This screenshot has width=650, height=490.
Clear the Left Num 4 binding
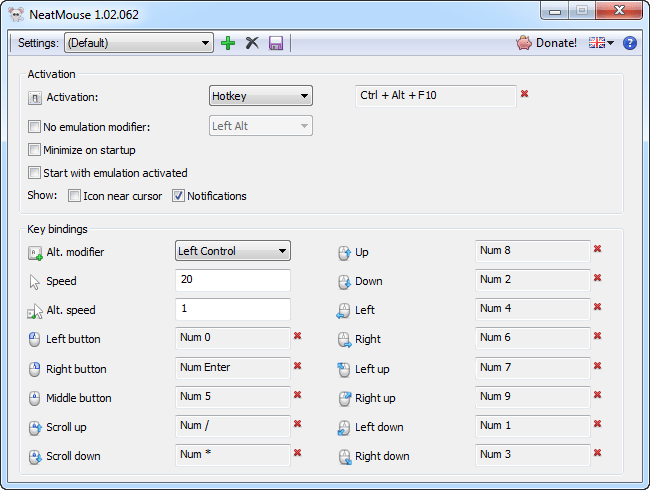(x=597, y=306)
